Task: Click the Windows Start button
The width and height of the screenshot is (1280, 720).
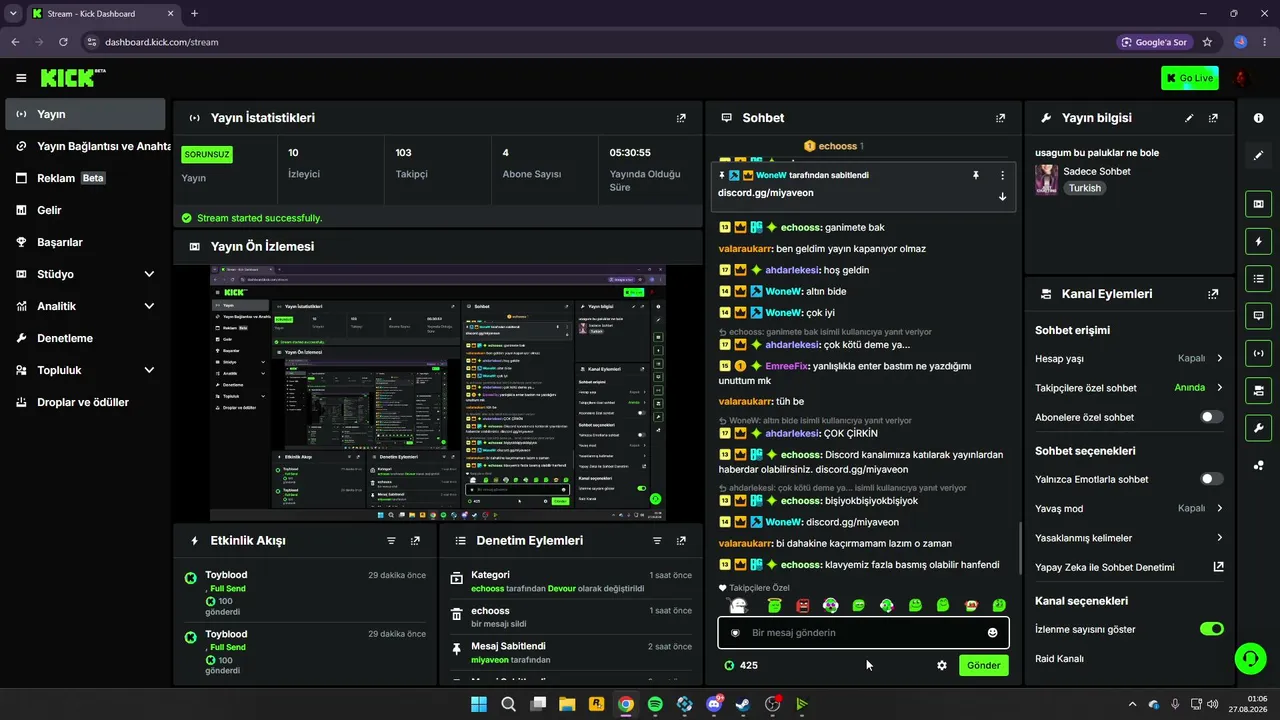Action: point(479,704)
